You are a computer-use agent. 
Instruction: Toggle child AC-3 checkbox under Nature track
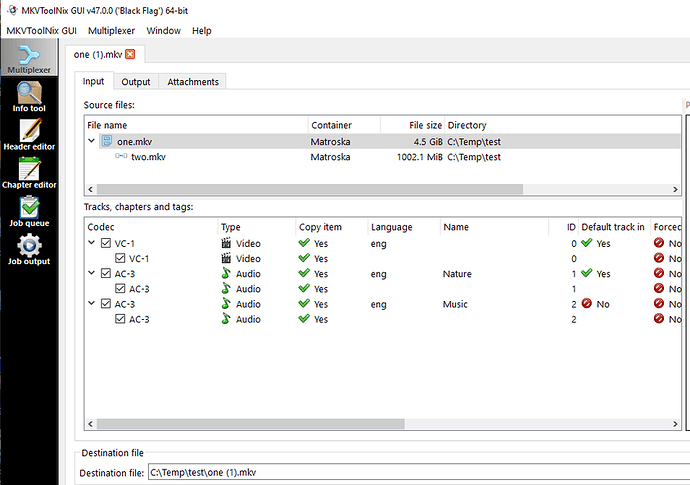pos(120,288)
